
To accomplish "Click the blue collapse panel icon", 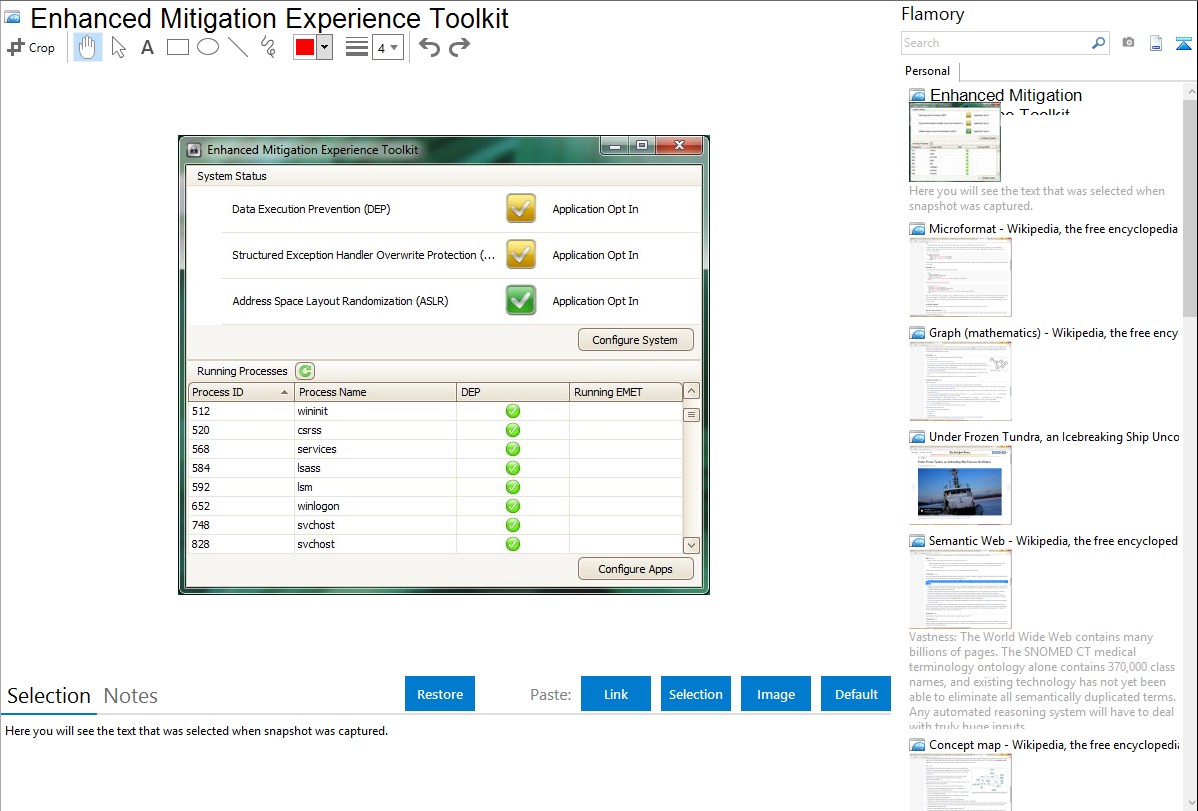I will coord(1183,43).
